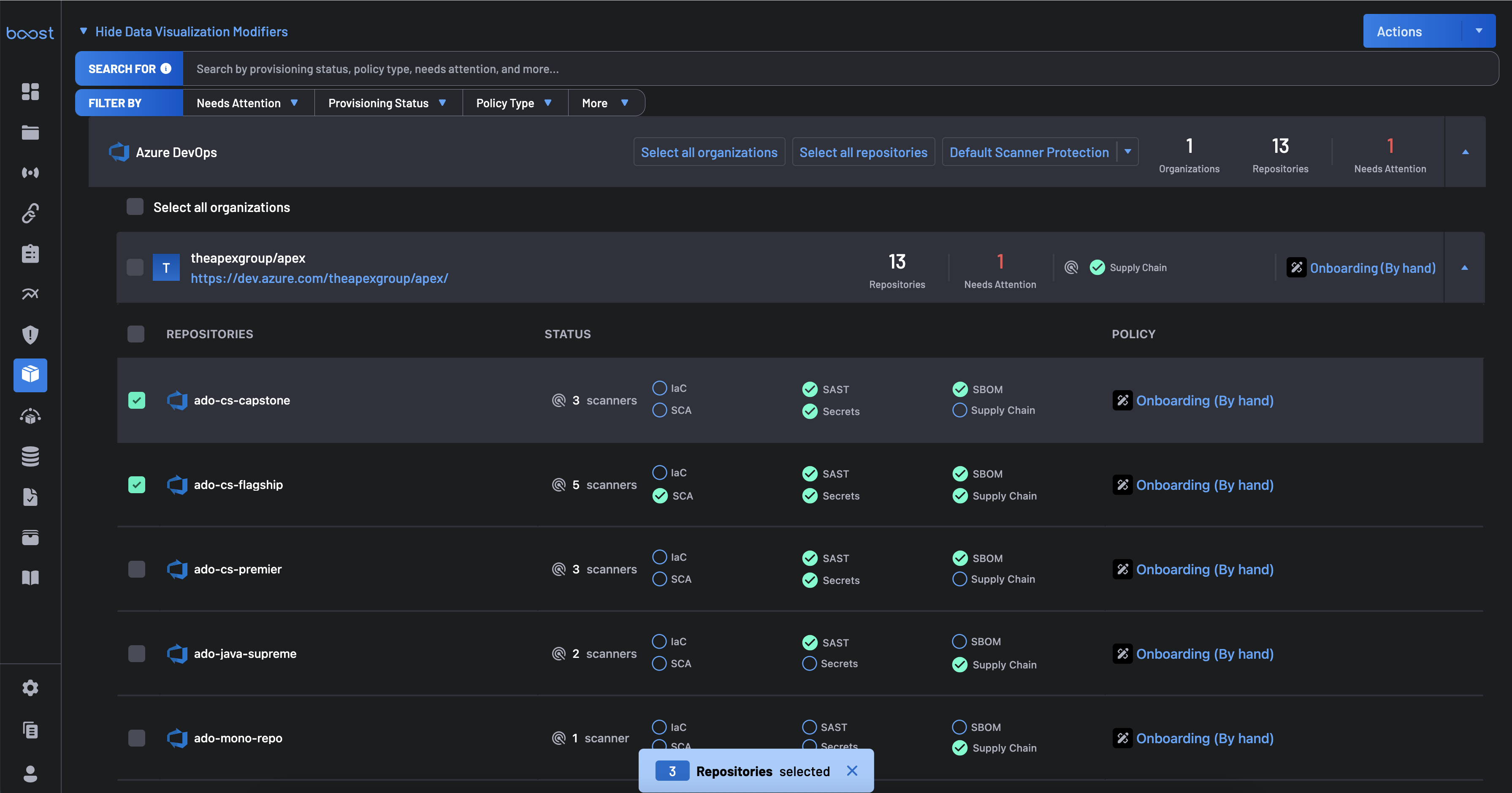
Task: Check the ado-java-supreme checkbox
Action: pos(137,653)
